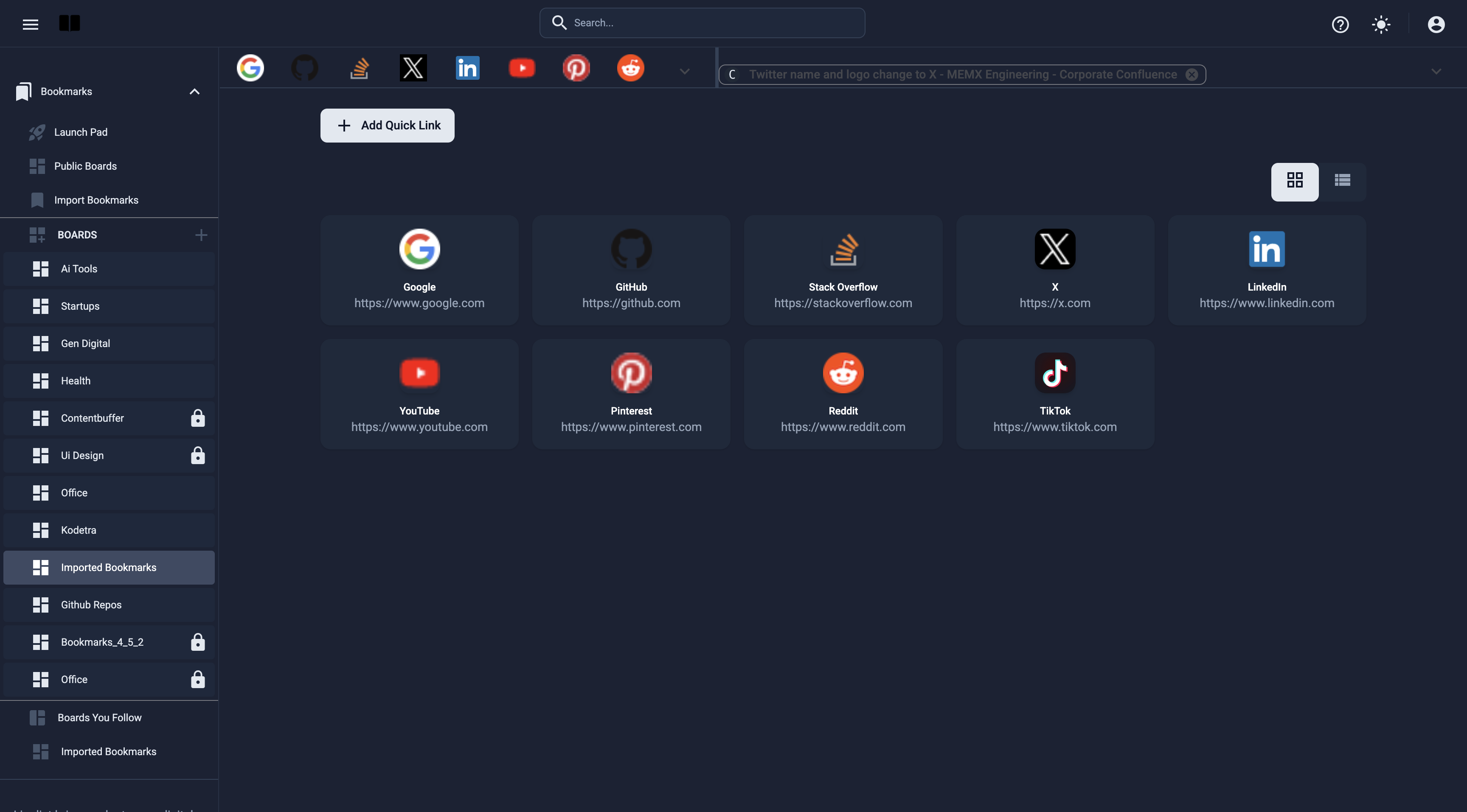Expand the quick links bar chevron

685,72
